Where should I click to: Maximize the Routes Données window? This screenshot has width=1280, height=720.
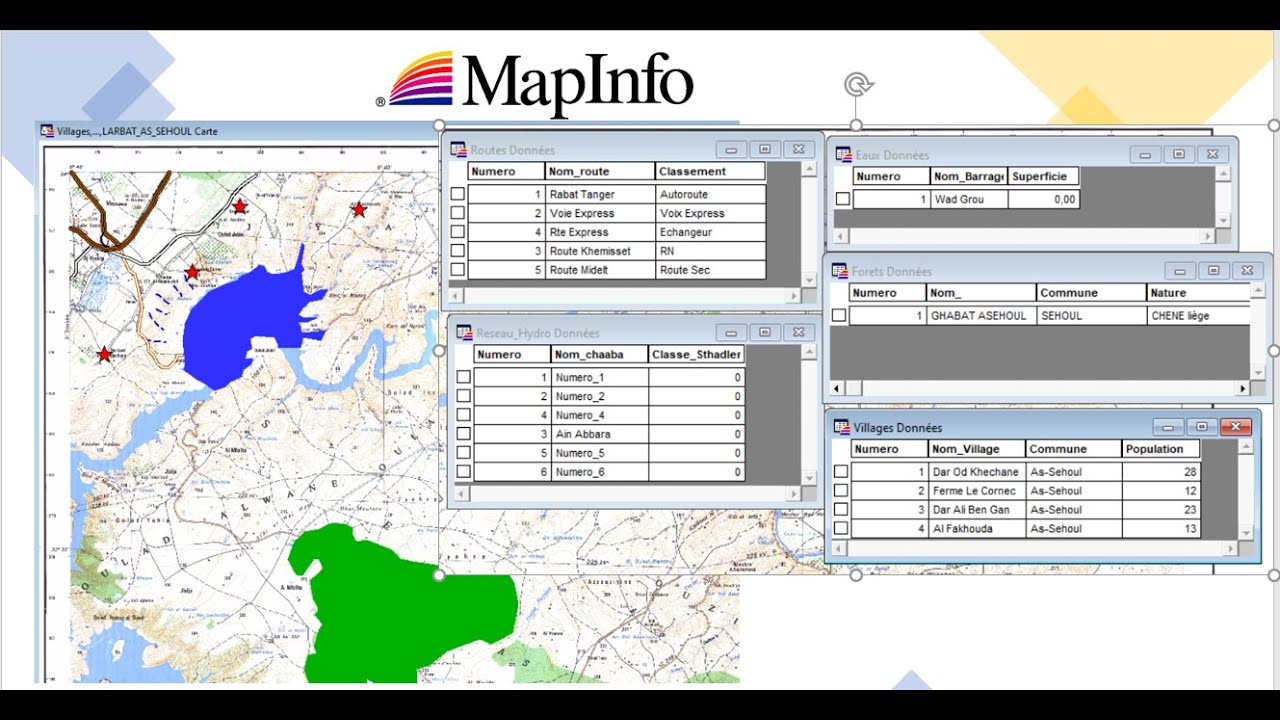(764, 149)
